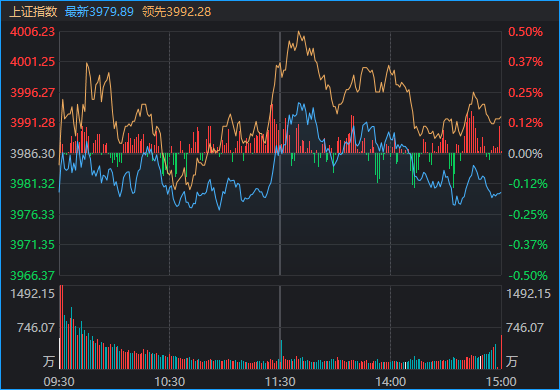560x390 pixels.
Task: Select the 最新3979.89 latest value
Action: [99, 12]
